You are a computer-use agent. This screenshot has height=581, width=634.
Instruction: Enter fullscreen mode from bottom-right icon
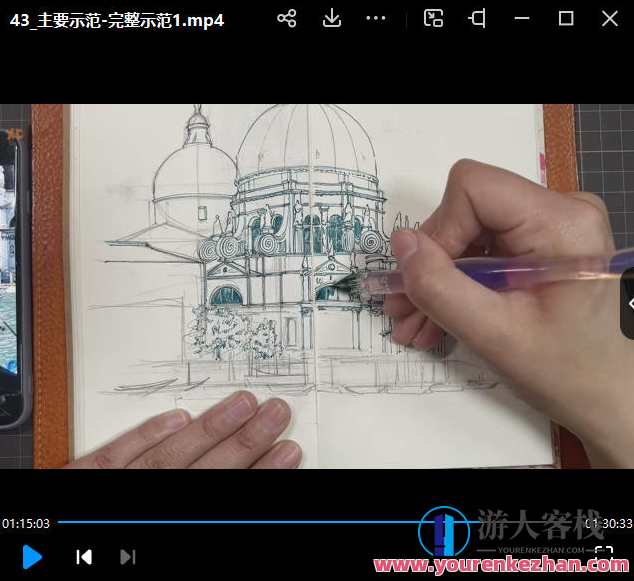pos(603,553)
